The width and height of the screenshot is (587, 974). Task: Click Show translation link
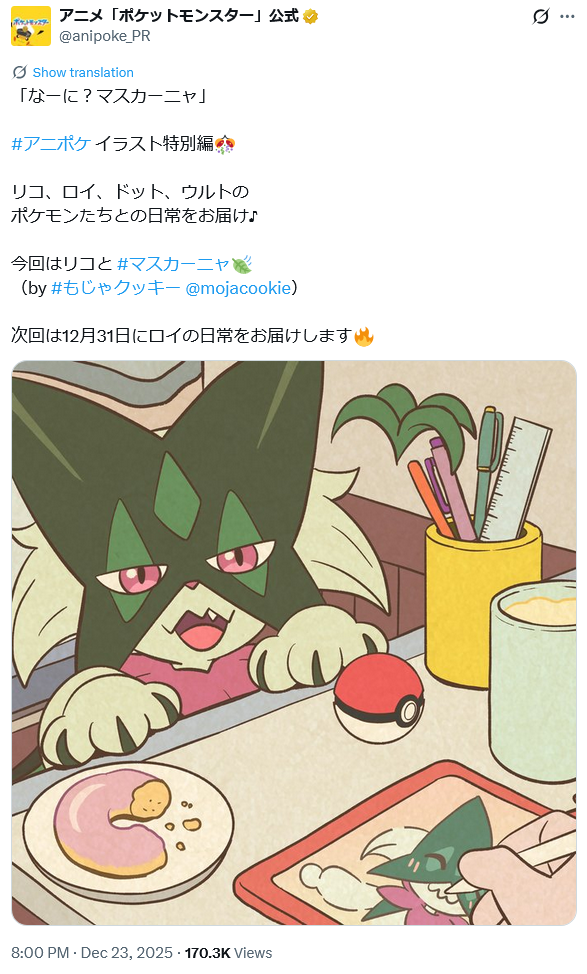[x=83, y=73]
